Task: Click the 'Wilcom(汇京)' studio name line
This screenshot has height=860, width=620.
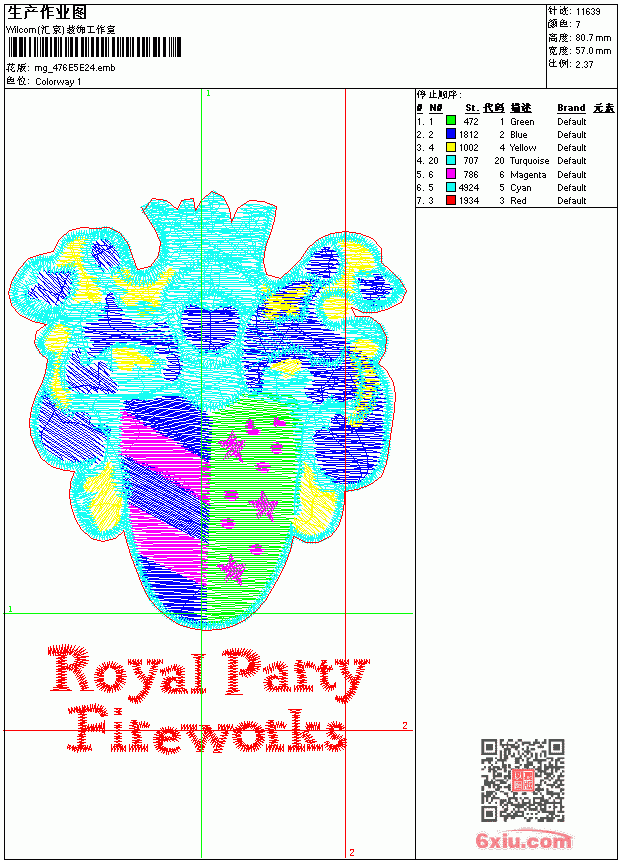Action: [x=61, y=30]
